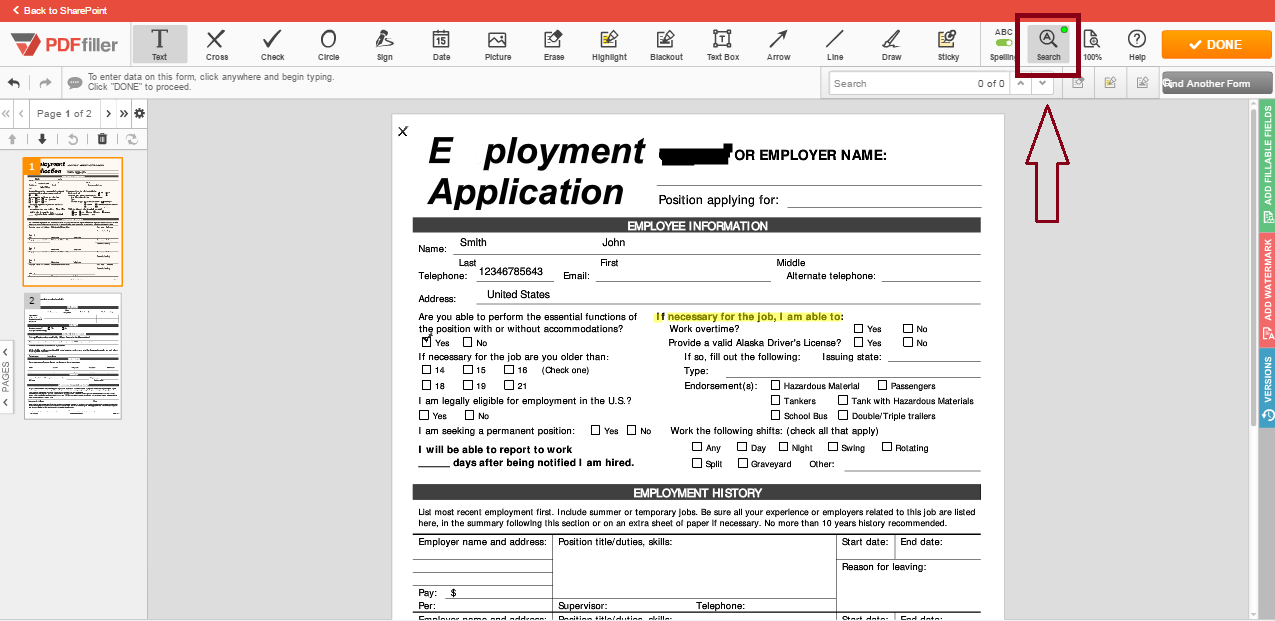The height and width of the screenshot is (621, 1275).
Task: Click the PDFfiller logo
Action: [65, 45]
